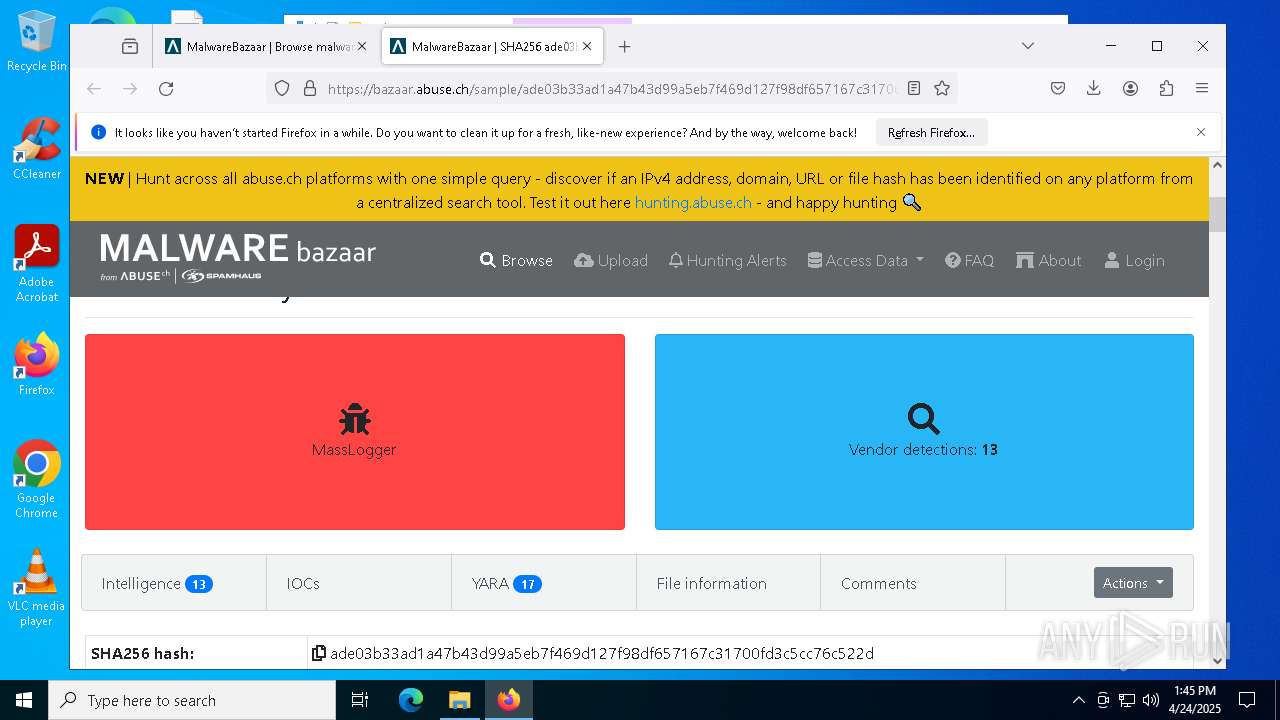Viewport: 1280px width, 720px height.
Task: Open Adobe Acrobat desktop icon
Action: click(37, 263)
